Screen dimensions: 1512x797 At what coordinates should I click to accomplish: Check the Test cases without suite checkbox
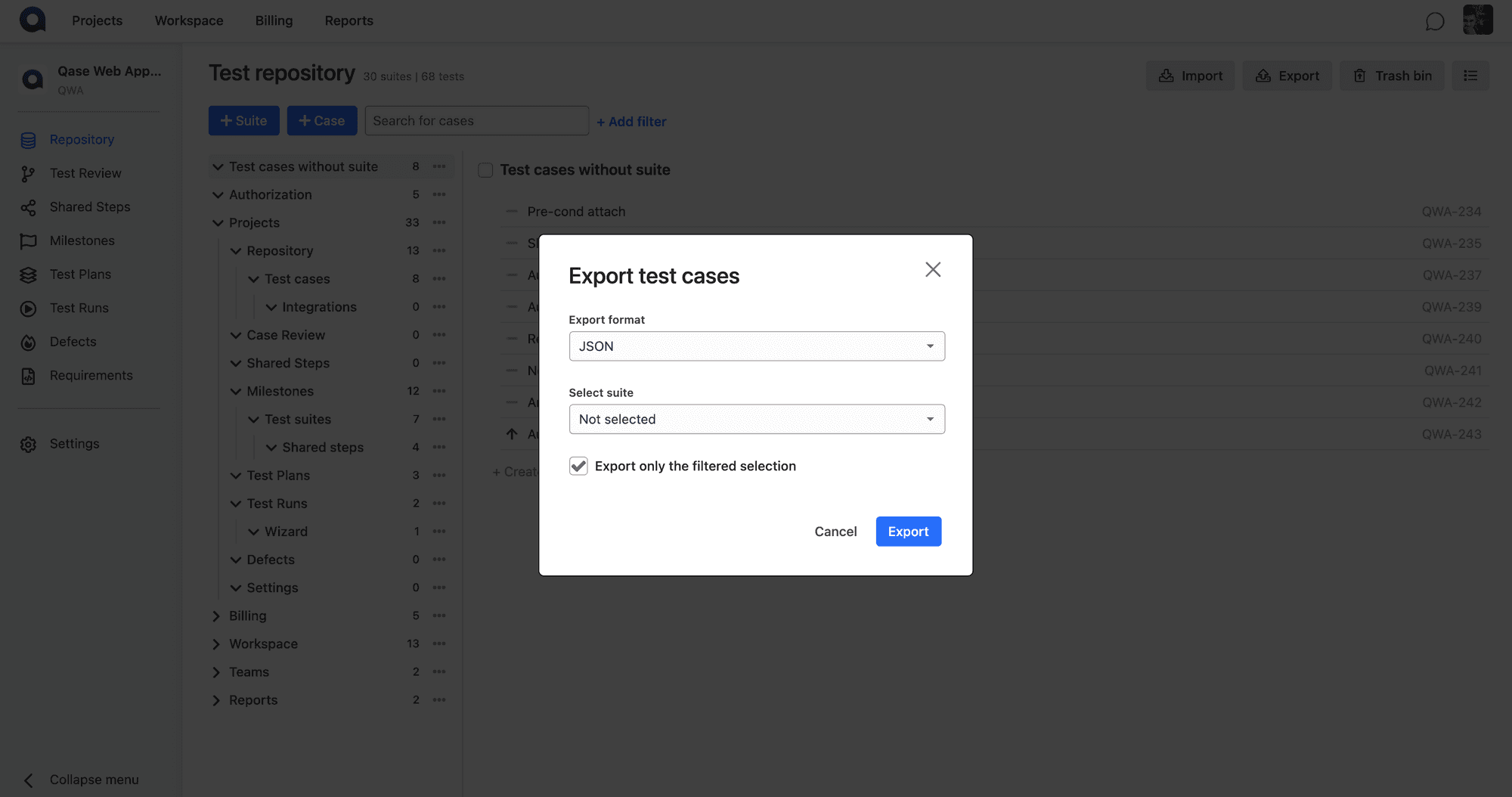click(485, 170)
